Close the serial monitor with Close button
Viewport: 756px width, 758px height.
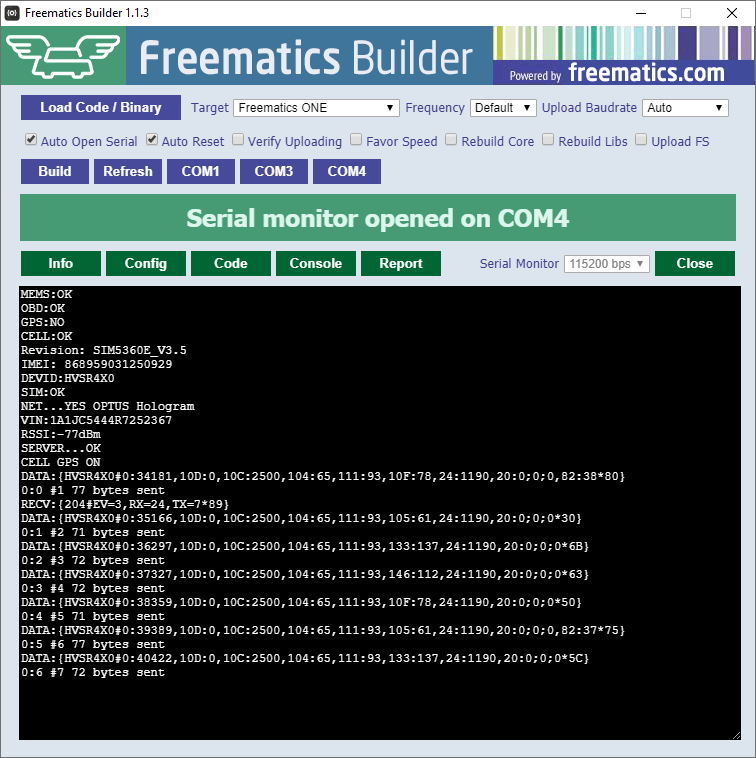pos(695,263)
